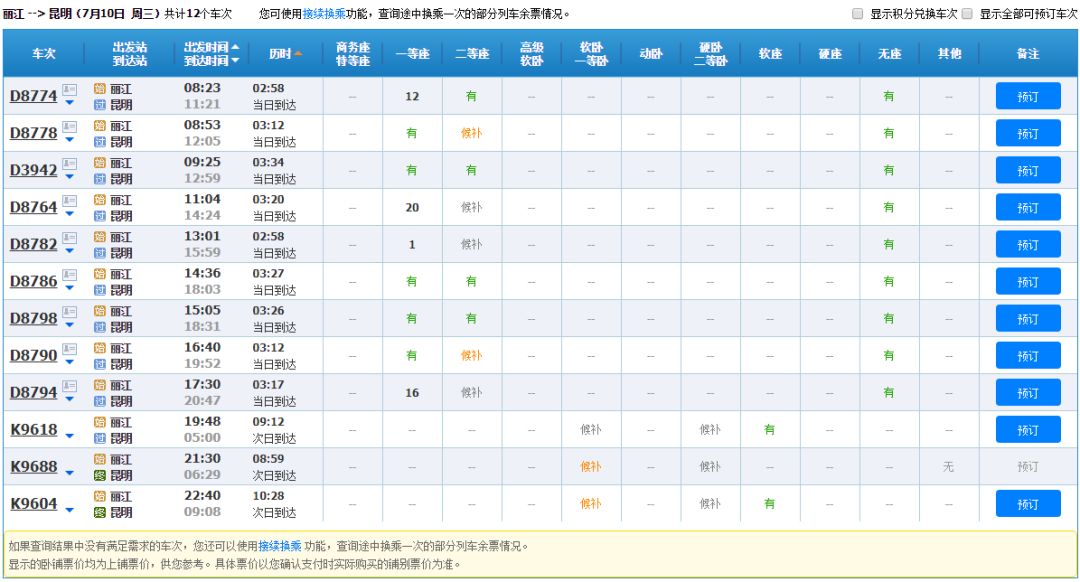Check the 显示全部可预订车次 checkbox
The image size is (1080, 582).
click(968, 14)
